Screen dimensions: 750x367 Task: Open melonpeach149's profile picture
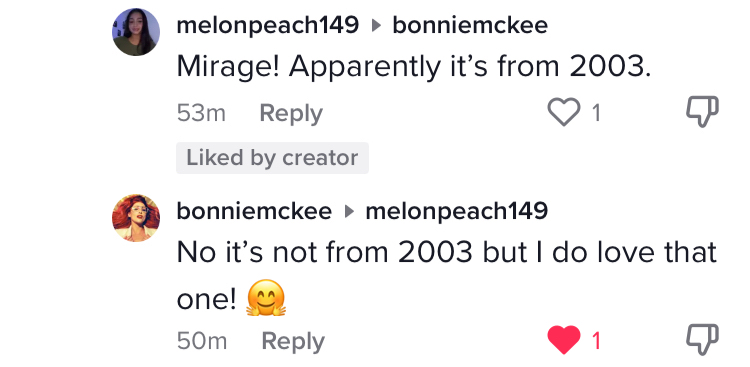tap(136, 32)
